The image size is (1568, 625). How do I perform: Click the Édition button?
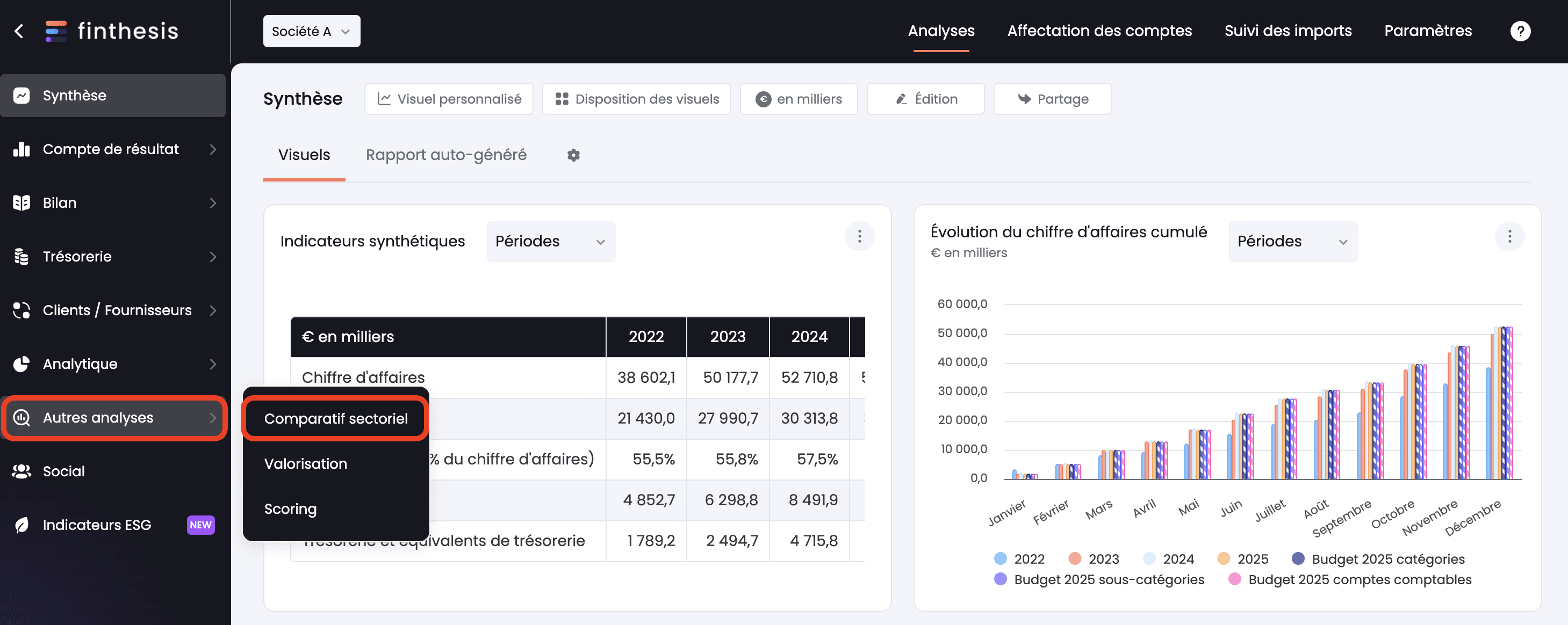coord(925,98)
